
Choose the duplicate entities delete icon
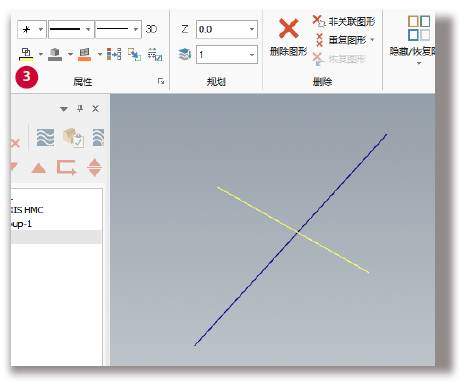pos(319,40)
